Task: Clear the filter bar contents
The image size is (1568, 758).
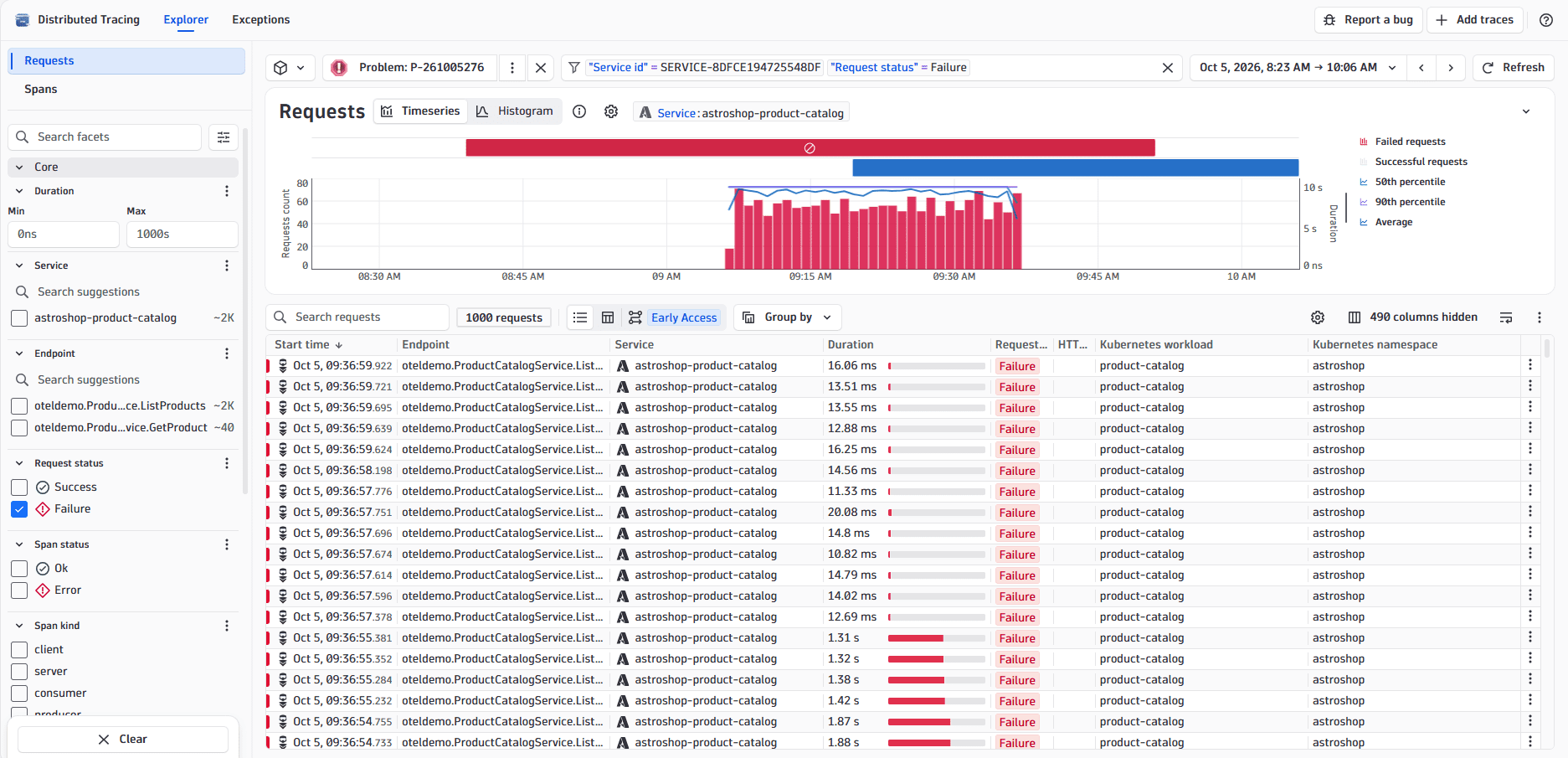Action: tap(1168, 68)
